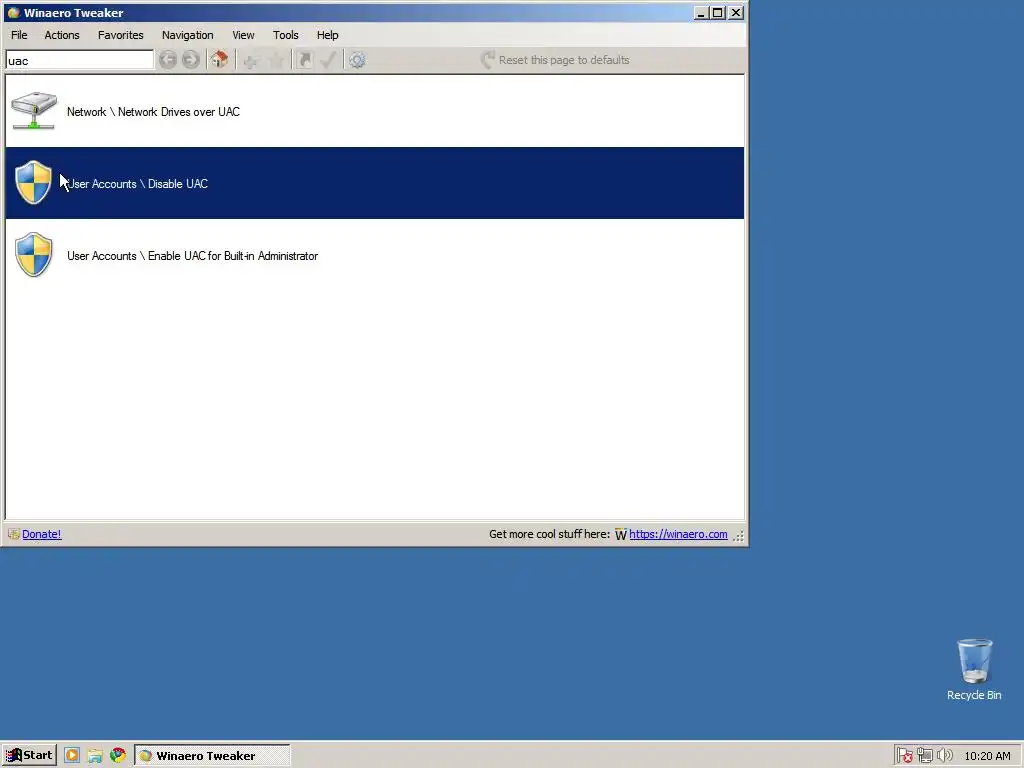Open the settings gear icon in toolbar
This screenshot has width=1024, height=768.
(x=357, y=61)
